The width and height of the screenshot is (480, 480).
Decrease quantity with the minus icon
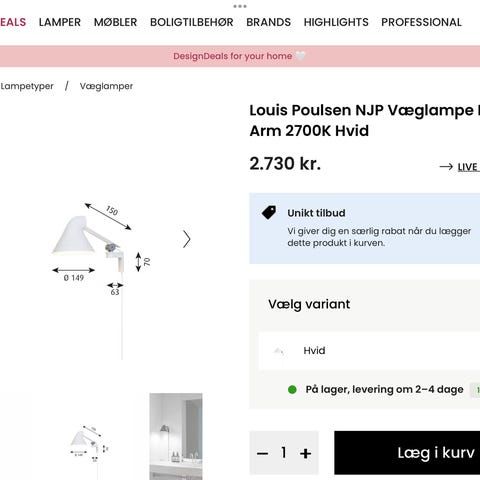(263, 453)
